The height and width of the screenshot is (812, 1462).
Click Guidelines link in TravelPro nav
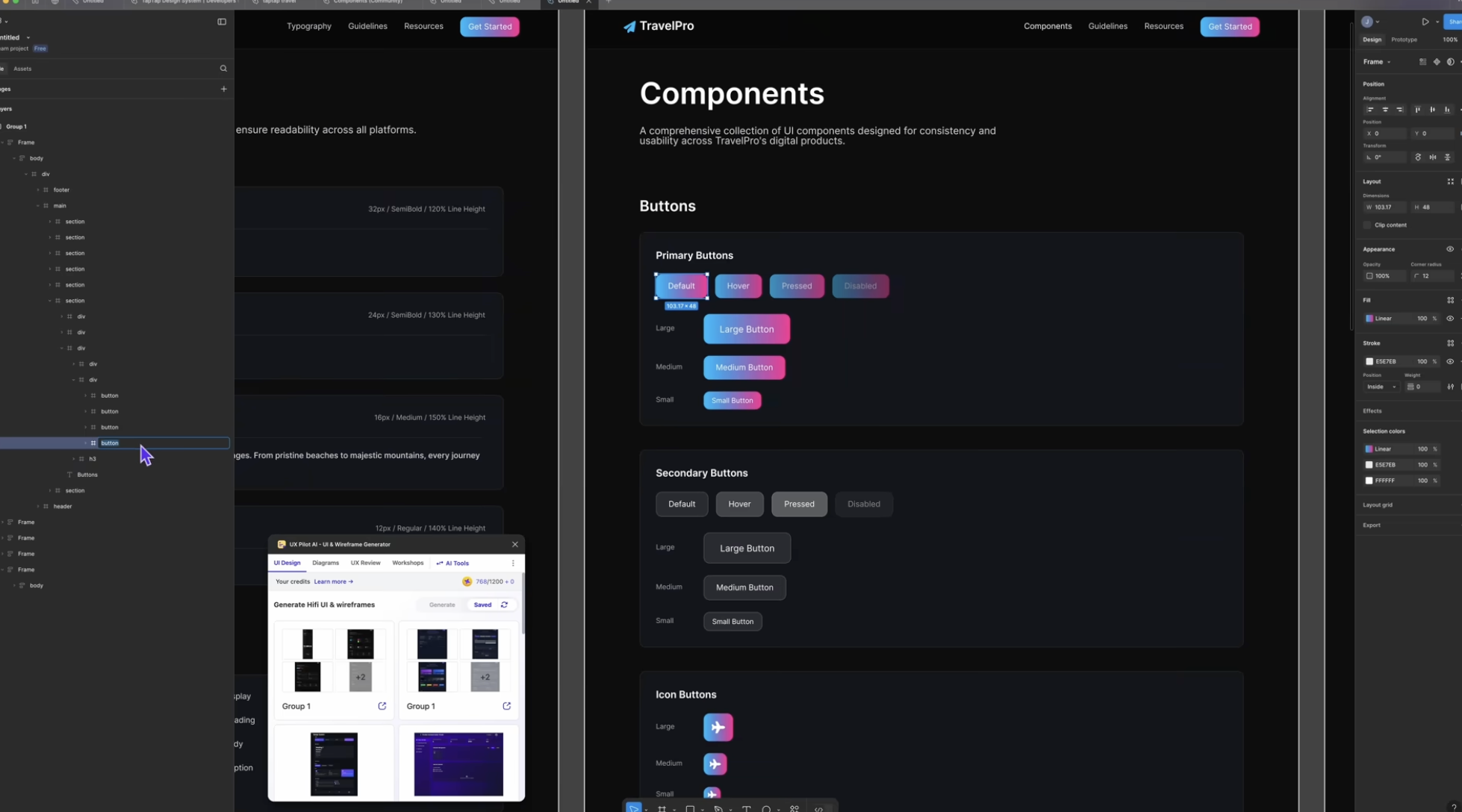1107,26
